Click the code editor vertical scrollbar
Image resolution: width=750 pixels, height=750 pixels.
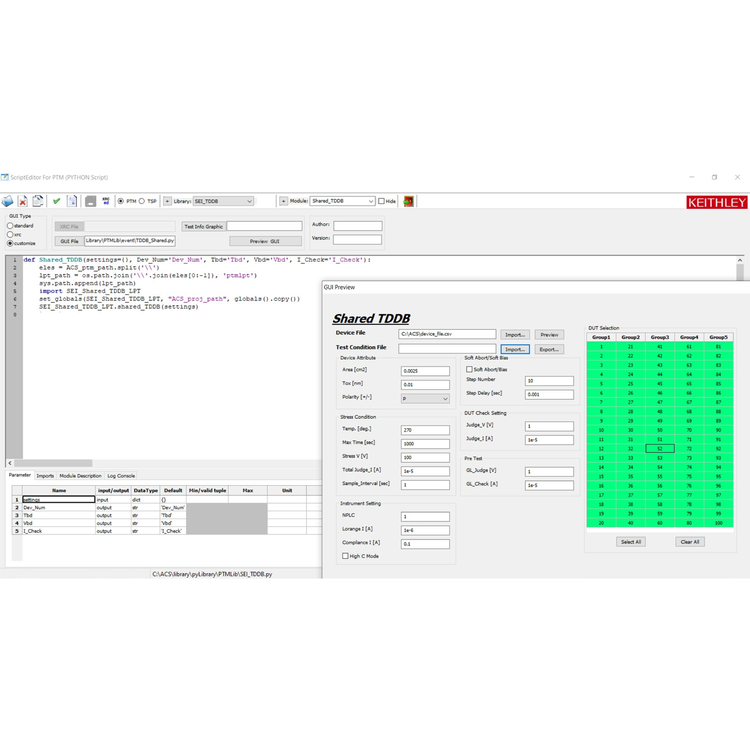pos(740,270)
